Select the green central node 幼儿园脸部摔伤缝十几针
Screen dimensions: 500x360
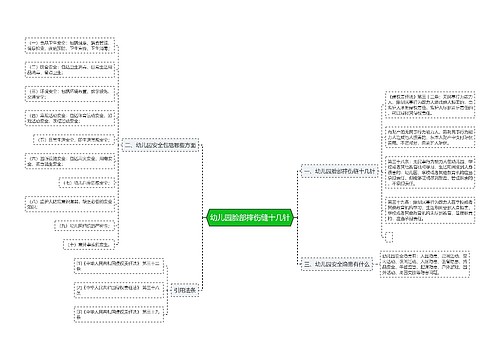pos(250,218)
